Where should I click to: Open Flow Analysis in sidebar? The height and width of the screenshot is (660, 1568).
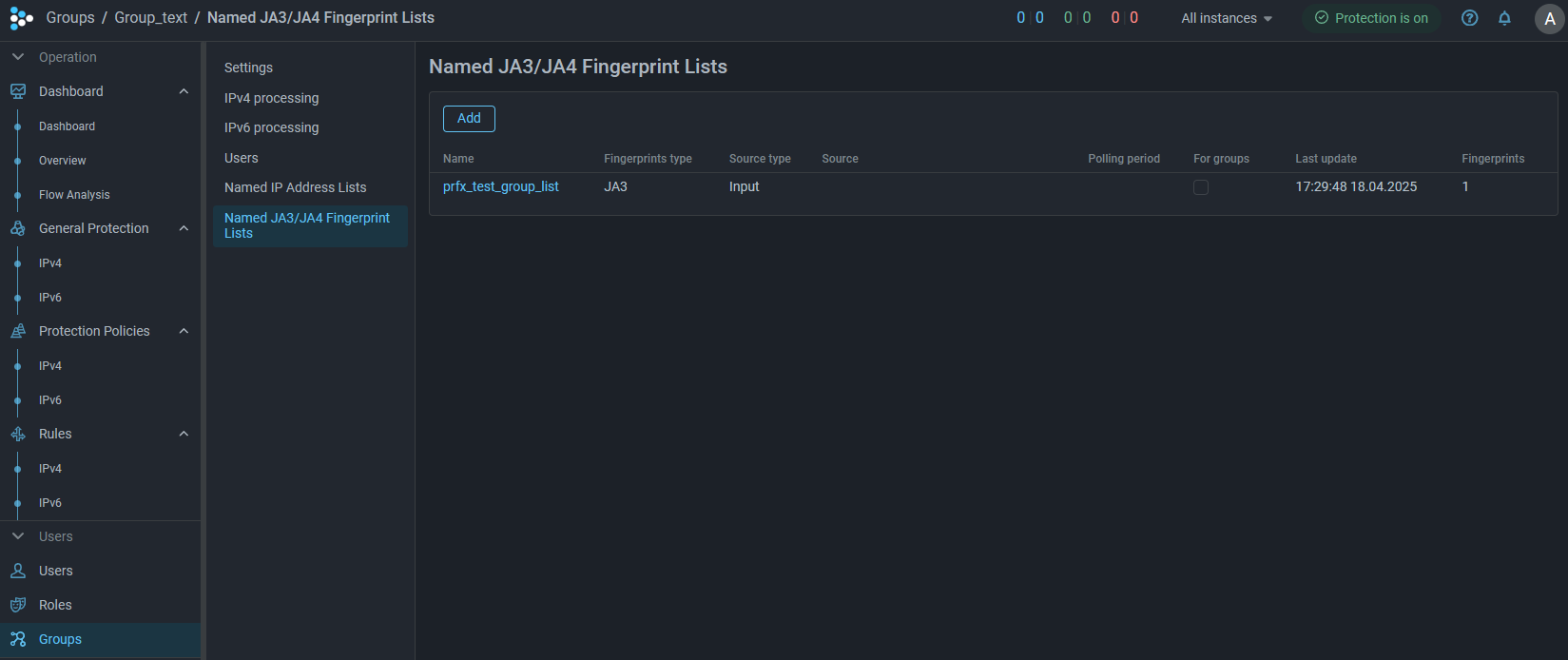[x=74, y=195]
